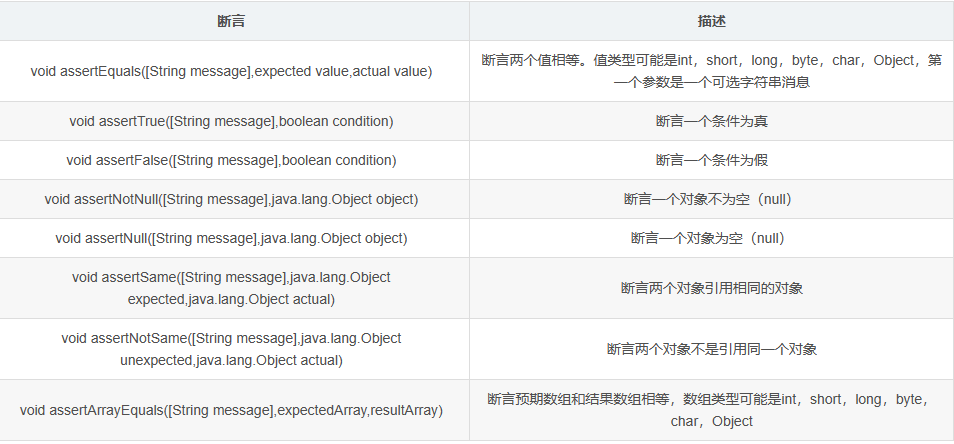Screen dimensions: 954x444
Task: Click the void assertSame signature cell
Action: coord(231,287)
